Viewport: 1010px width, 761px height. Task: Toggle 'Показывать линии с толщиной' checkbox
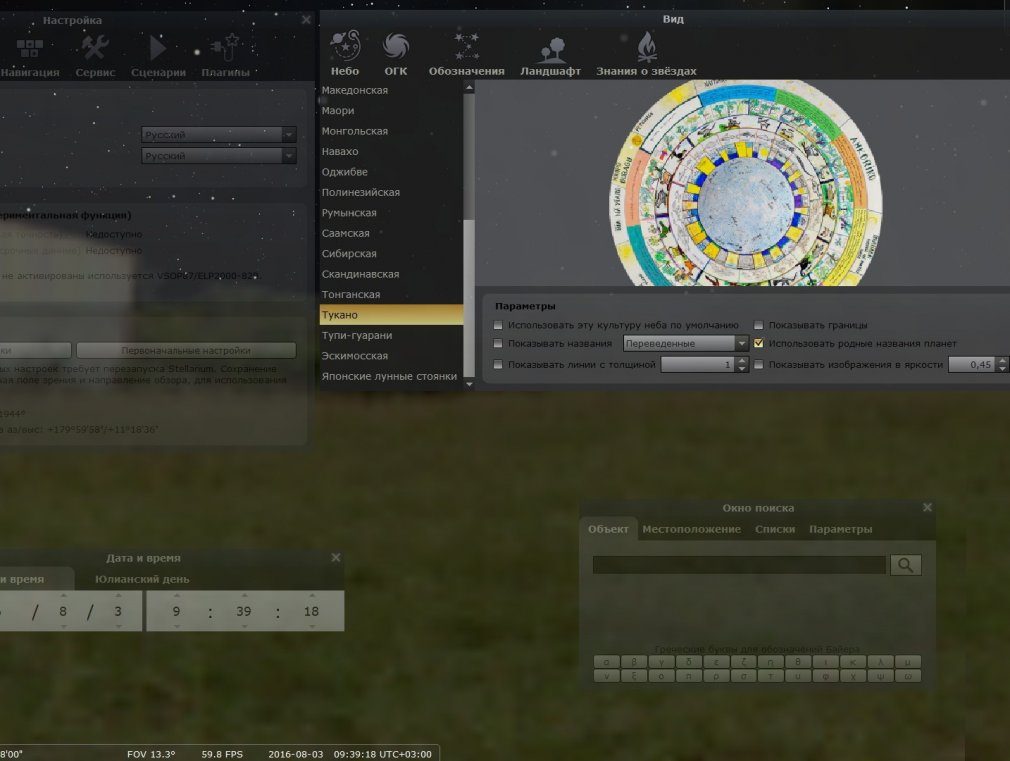point(498,365)
